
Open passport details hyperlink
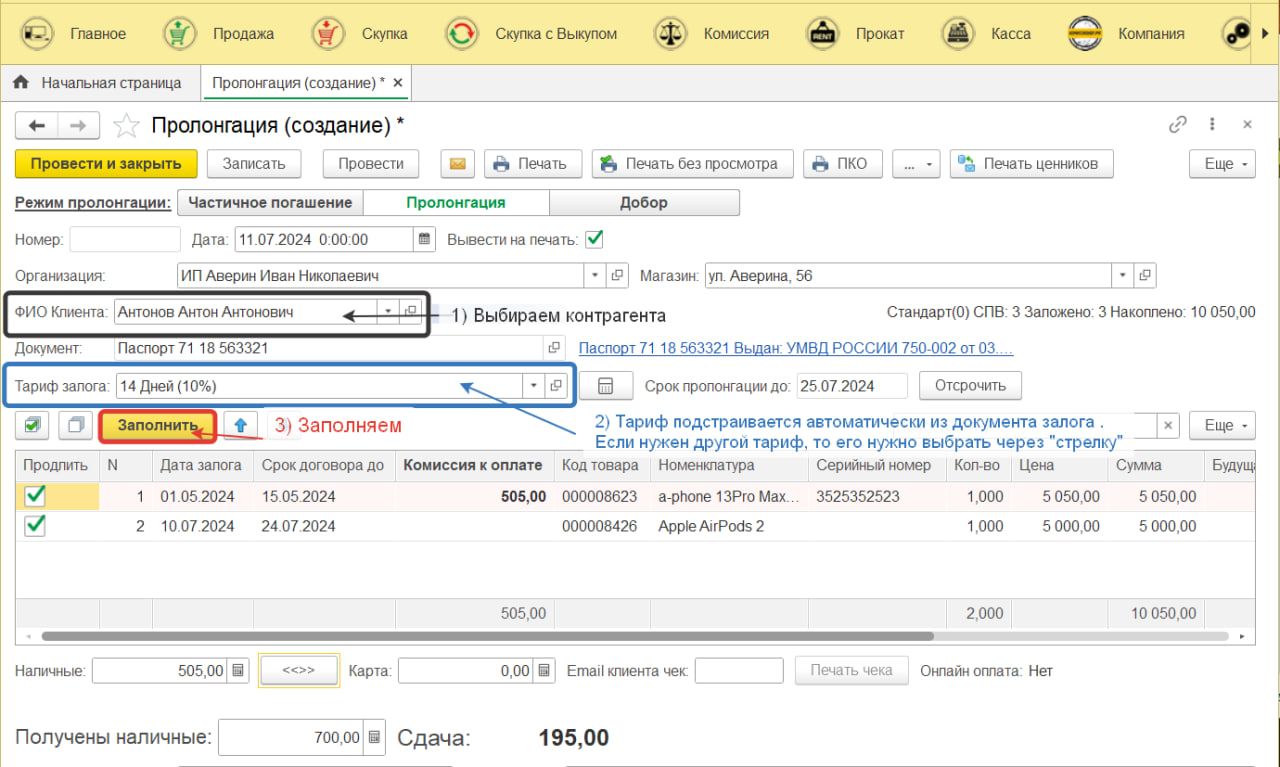pyautogui.click(x=796, y=349)
